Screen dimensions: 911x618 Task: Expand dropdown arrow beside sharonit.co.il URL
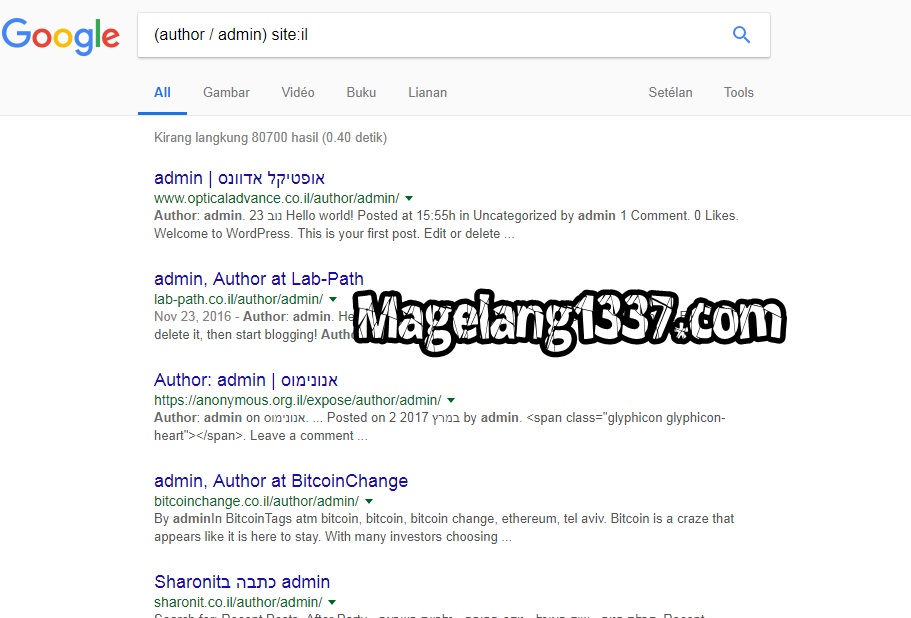[x=332, y=602]
